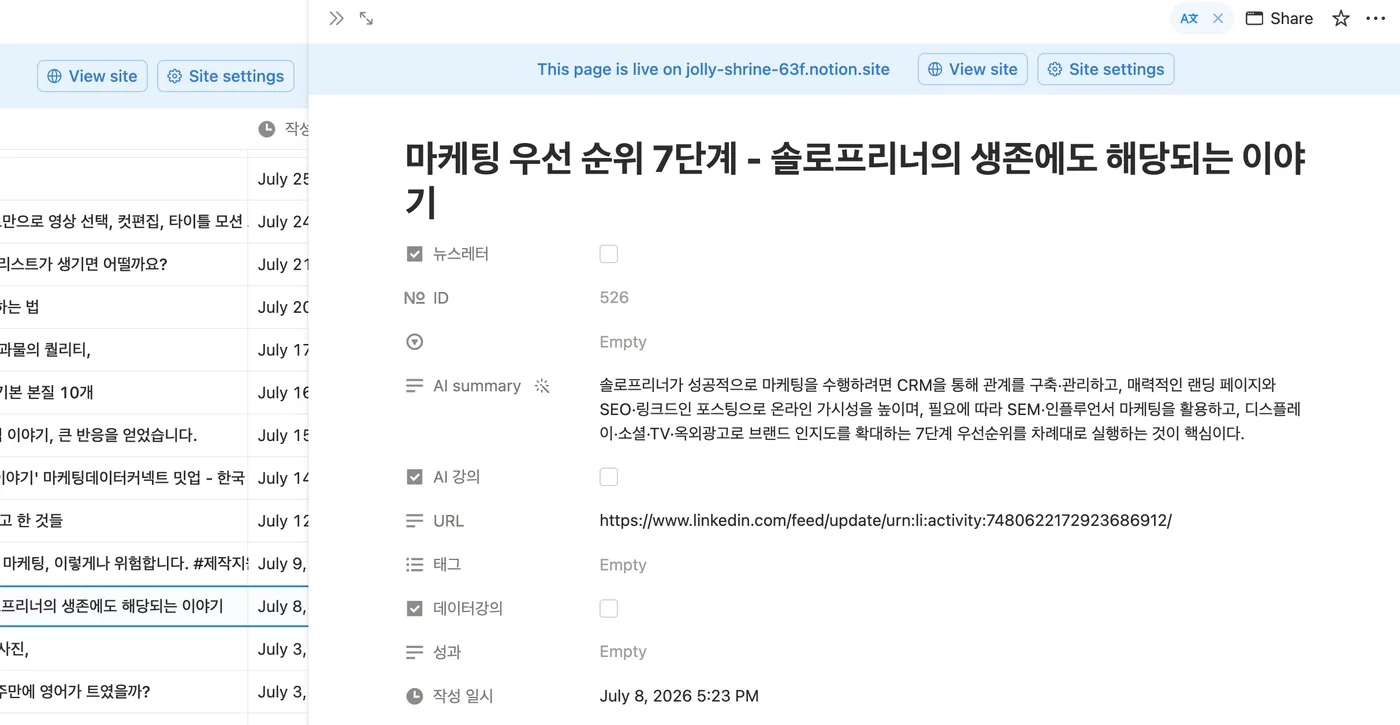
Task: Click the Empty value for 태그
Action: (x=623, y=565)
